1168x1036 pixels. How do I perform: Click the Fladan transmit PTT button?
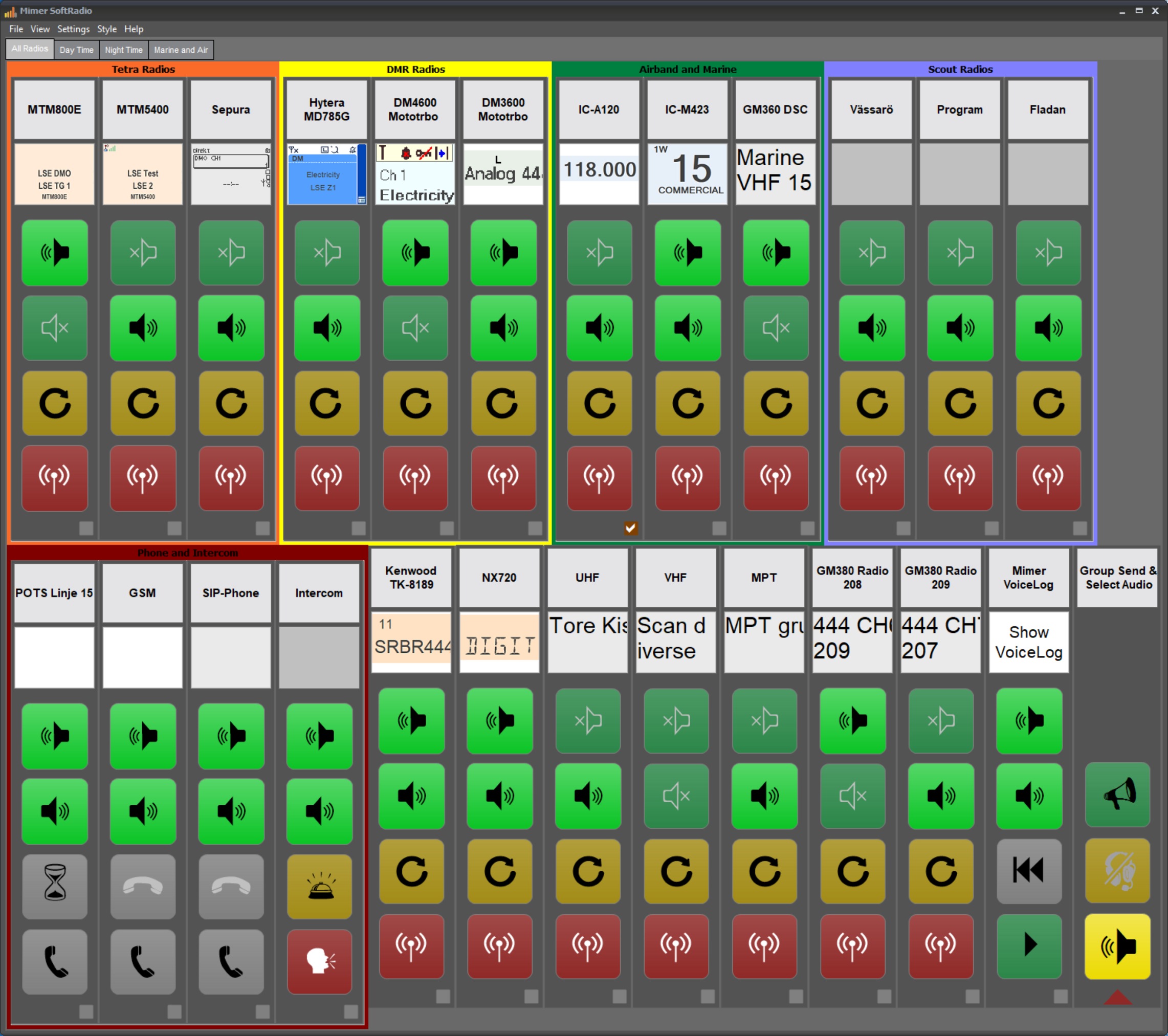pos(1049,478)
